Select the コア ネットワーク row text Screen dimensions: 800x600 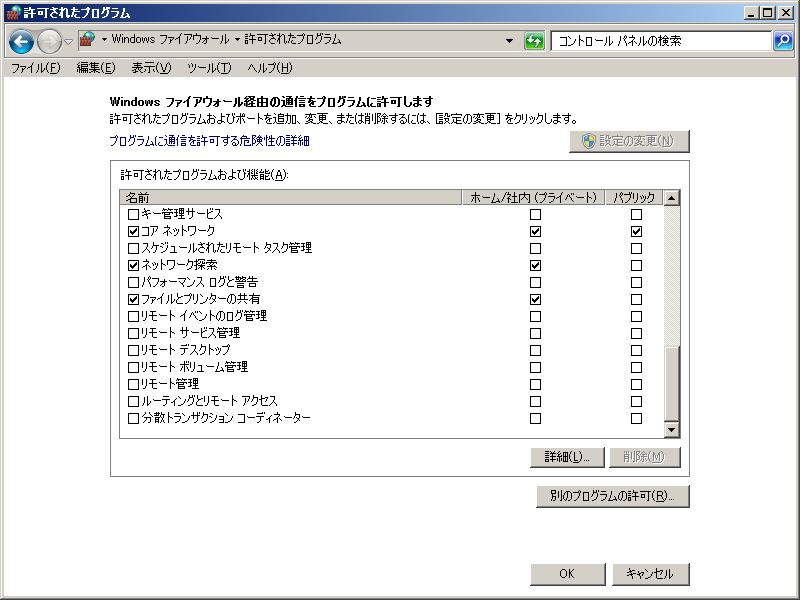pos(178,231)
